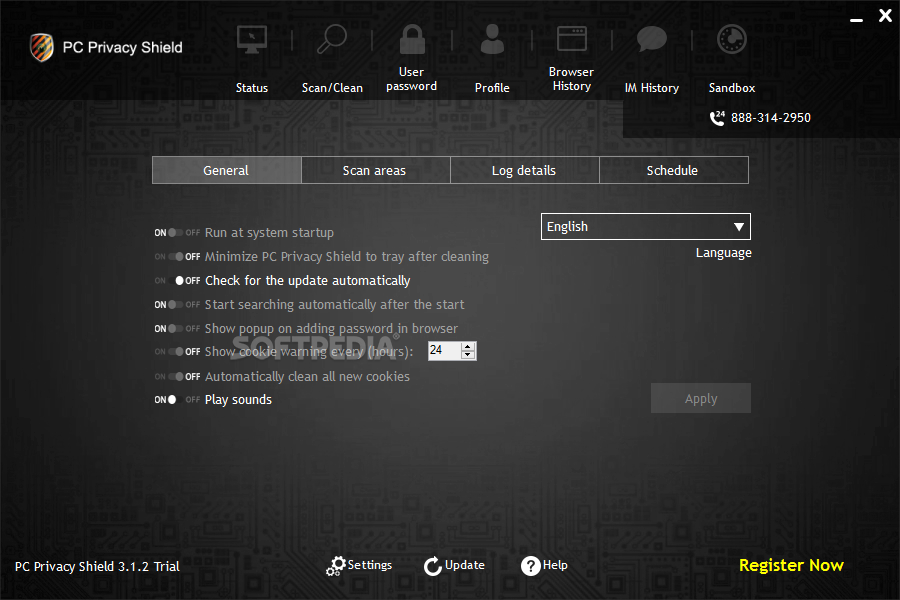This screenshot has width=900, height=600.
Task: Open the Browser History window icon
Action: (x=572, y=39)
